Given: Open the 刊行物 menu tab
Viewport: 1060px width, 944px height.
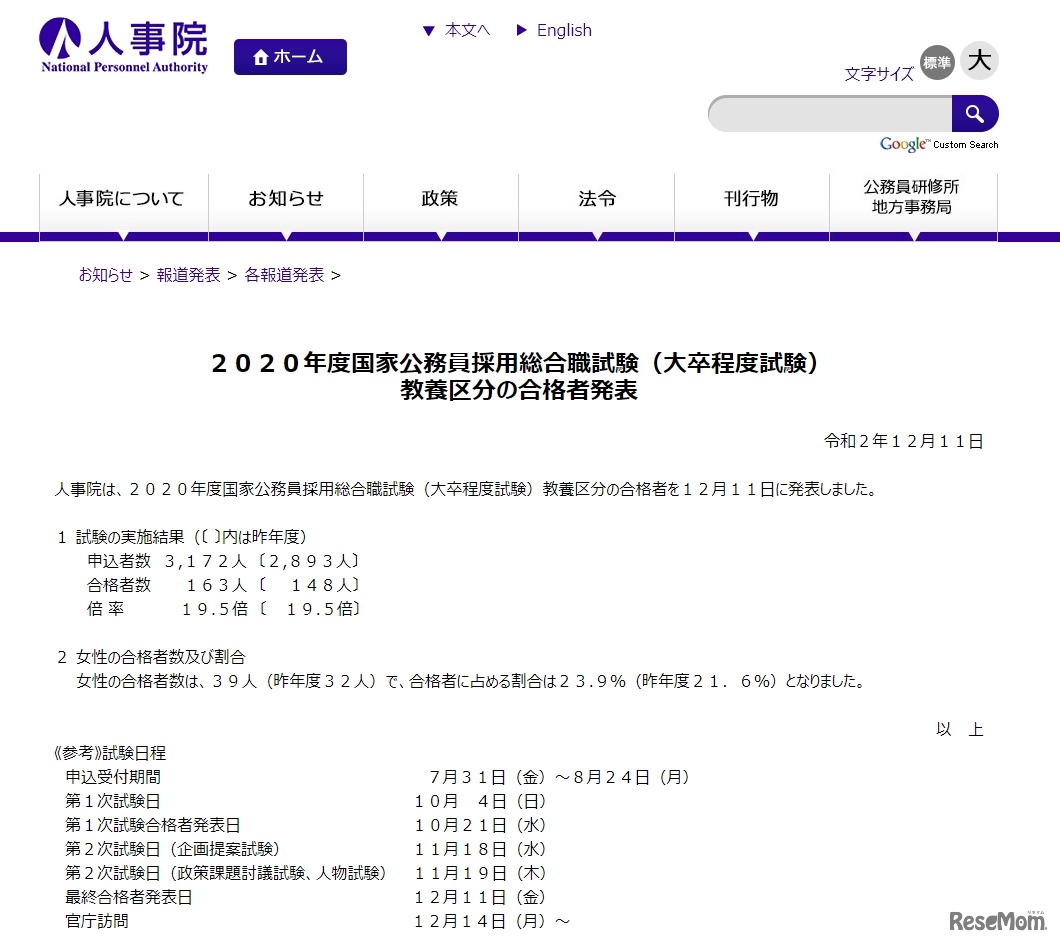Looking at the screenshot, I should point(751,199).
